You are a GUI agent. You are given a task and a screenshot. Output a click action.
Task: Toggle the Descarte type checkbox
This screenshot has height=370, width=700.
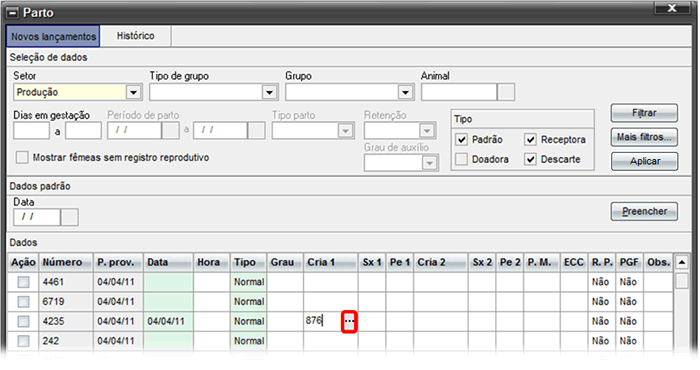click(530, 159)
